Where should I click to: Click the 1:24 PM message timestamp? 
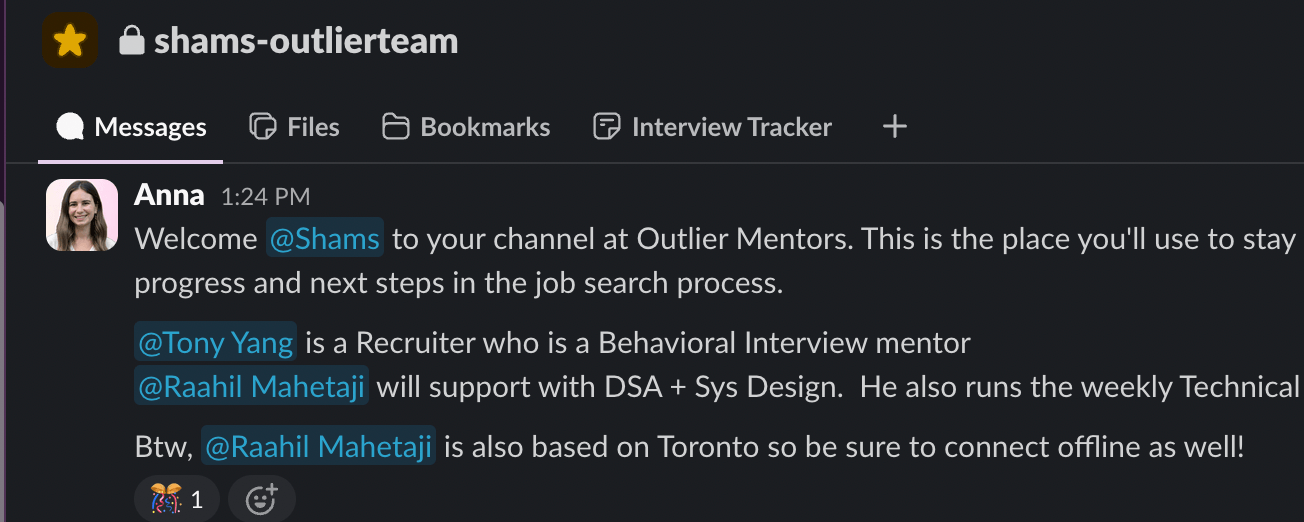coord(265,196)
